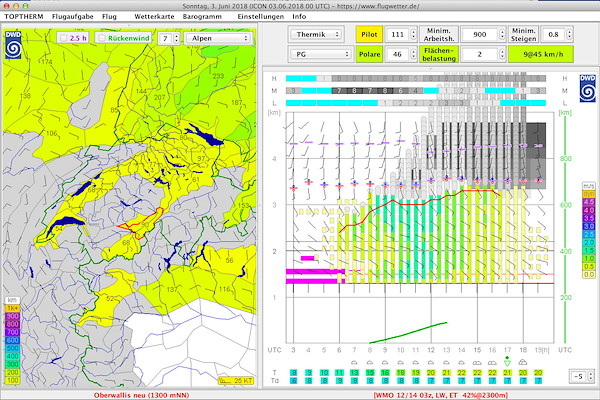This screenshot has width=600, height=400.
Task: Open the Thermik mode dropdown
Action: pyautogui.click(x=316, y=34)
